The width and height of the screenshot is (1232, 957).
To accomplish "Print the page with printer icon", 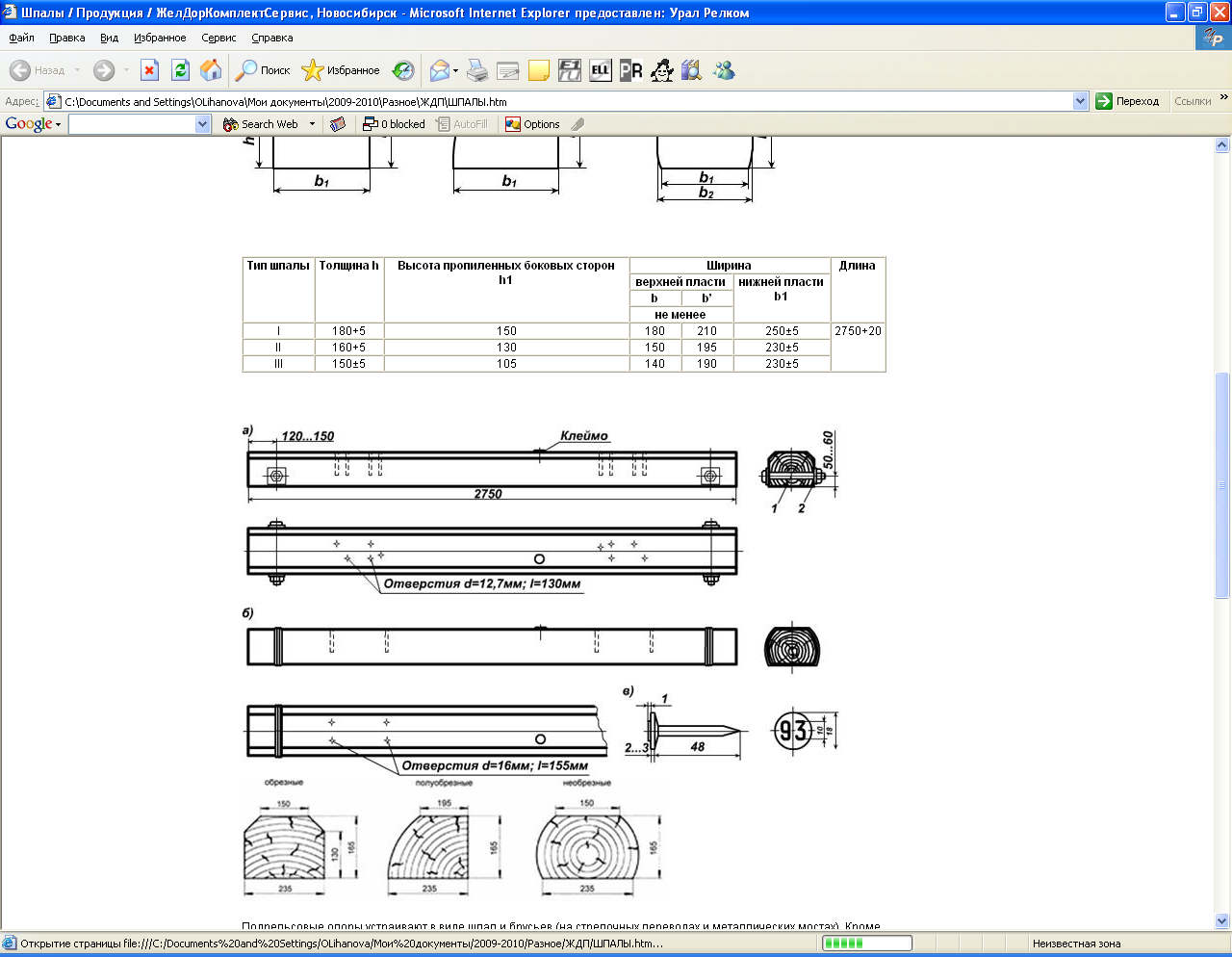I will pos(477,70).
